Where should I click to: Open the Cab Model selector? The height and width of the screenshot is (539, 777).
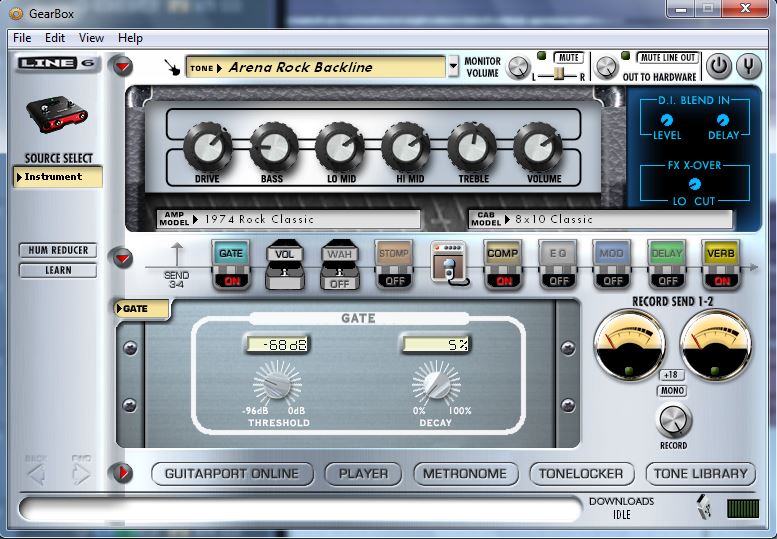click(x=600, y=219)
